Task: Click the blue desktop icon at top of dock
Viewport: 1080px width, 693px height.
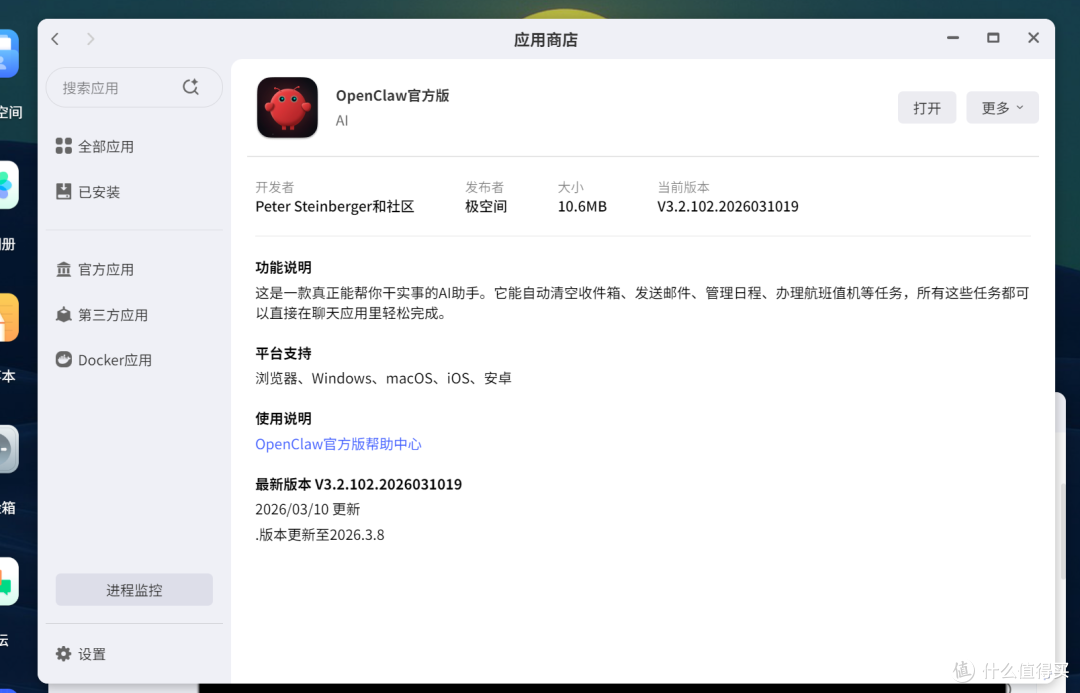Action: tap(8, 54)
